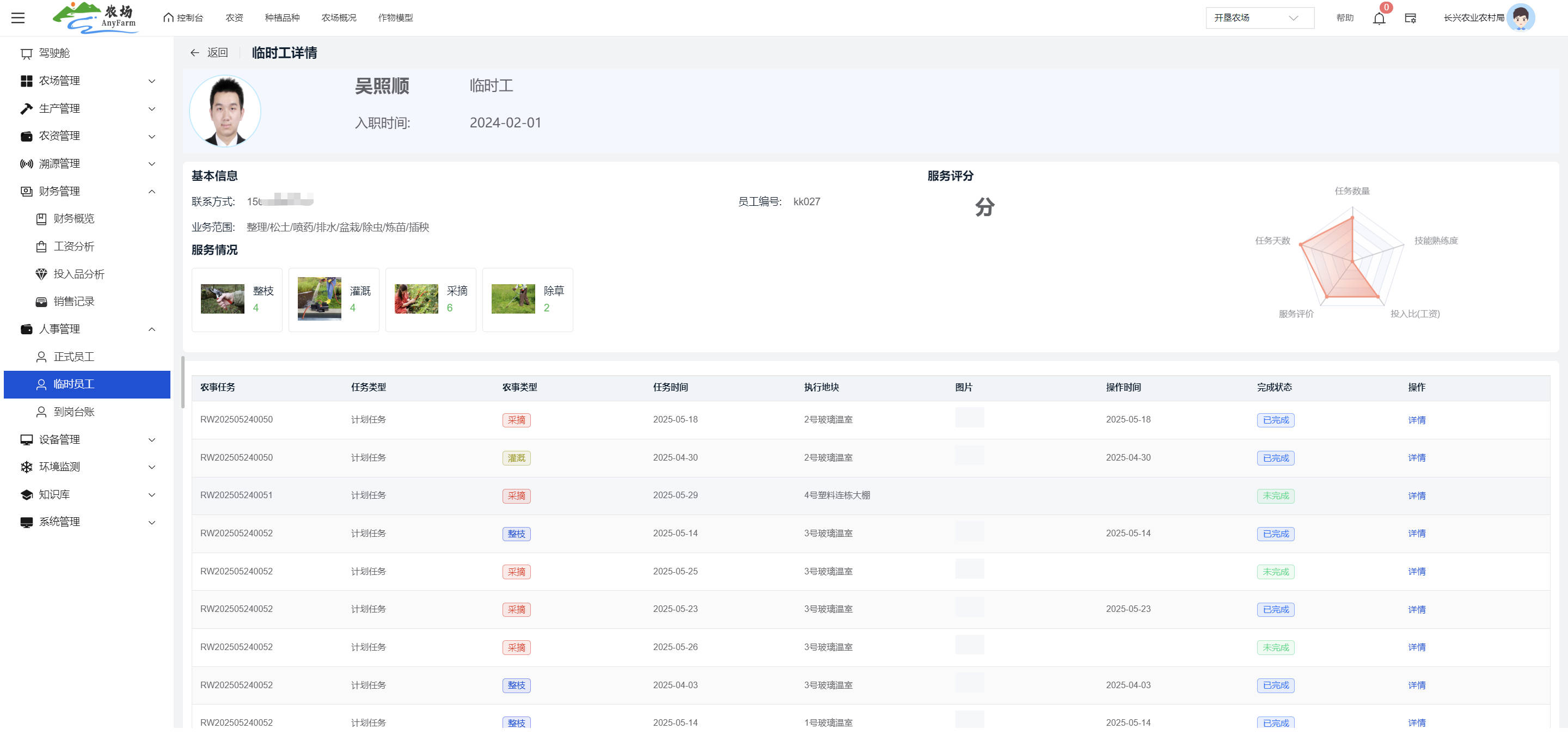
Task: Open 作物模型 top menu
Action: (x=395, y=17)
